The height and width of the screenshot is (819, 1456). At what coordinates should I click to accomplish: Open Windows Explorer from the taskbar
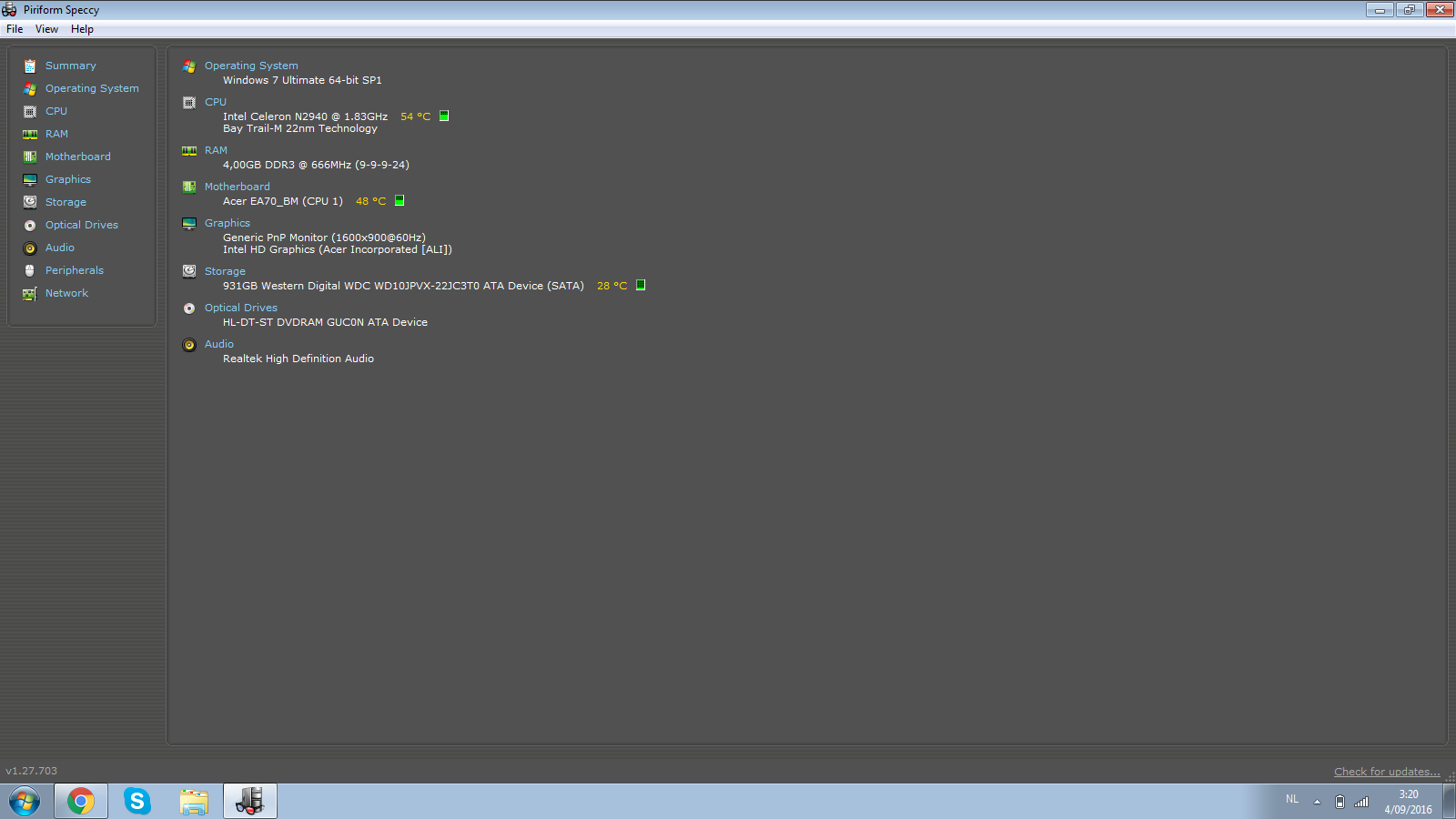click(x=194, y=802)
